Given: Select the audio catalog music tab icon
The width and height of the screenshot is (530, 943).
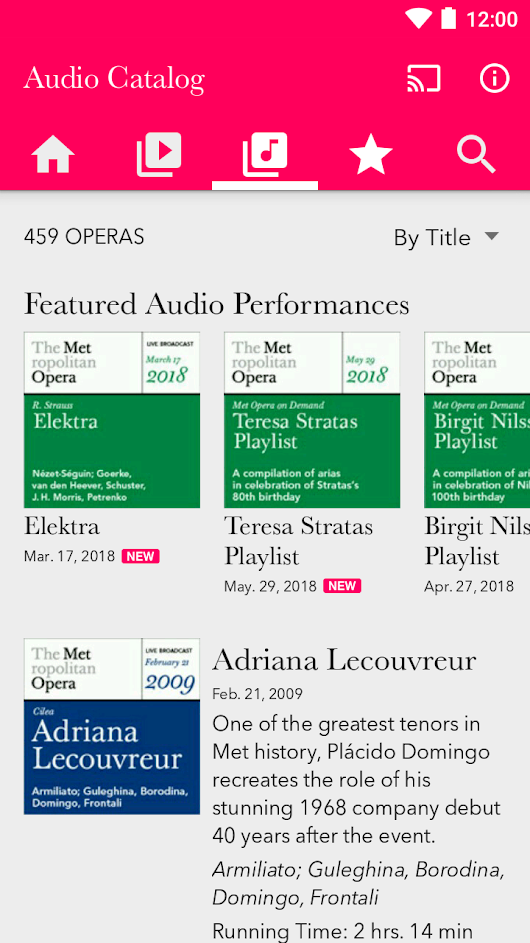Looking at the screenshot, I should [265, 155].
